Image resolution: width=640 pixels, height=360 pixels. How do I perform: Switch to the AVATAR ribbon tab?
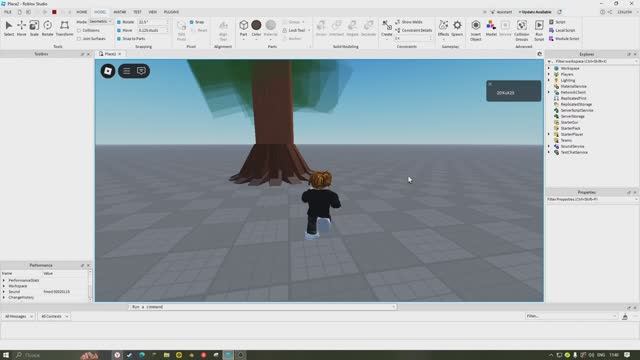coord(120,12)
